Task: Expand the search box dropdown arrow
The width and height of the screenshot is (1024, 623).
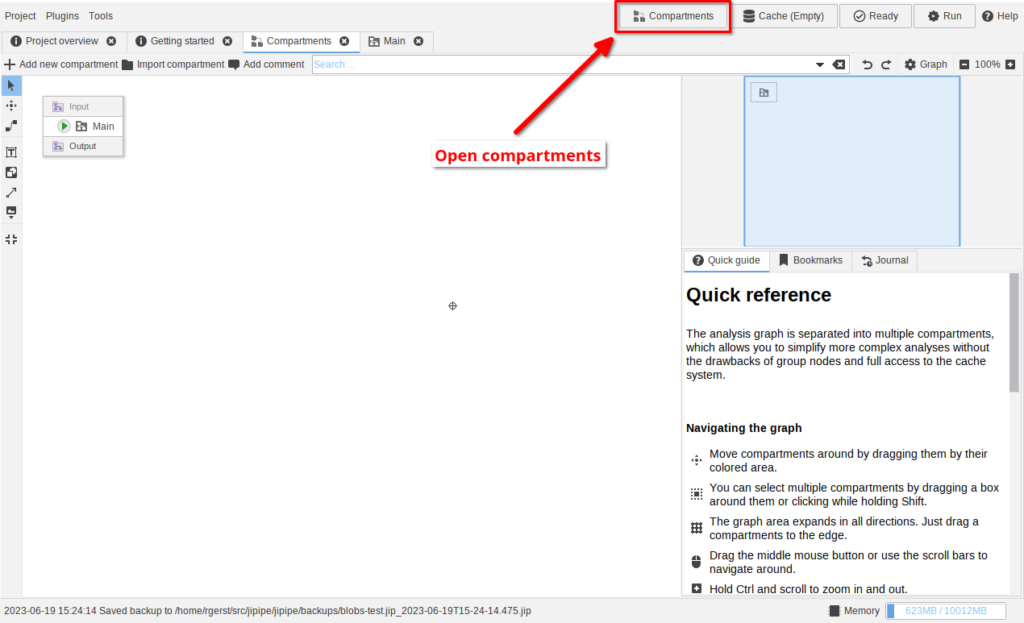Action: pos(821,65)
